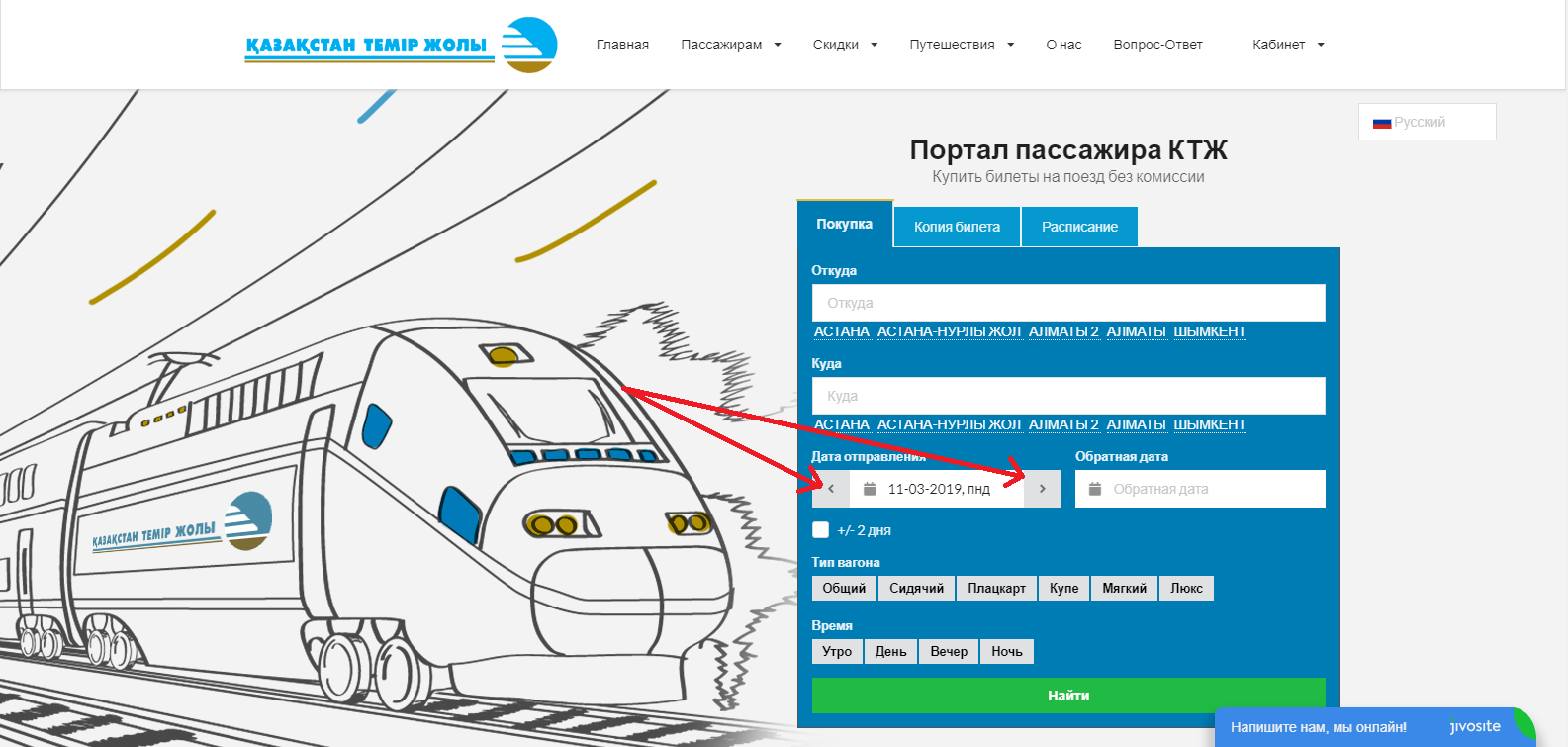This screenshot has width=1568, height=747.
Task: Toggle the Ночь time filter
Action: (x=1007, y=651)
